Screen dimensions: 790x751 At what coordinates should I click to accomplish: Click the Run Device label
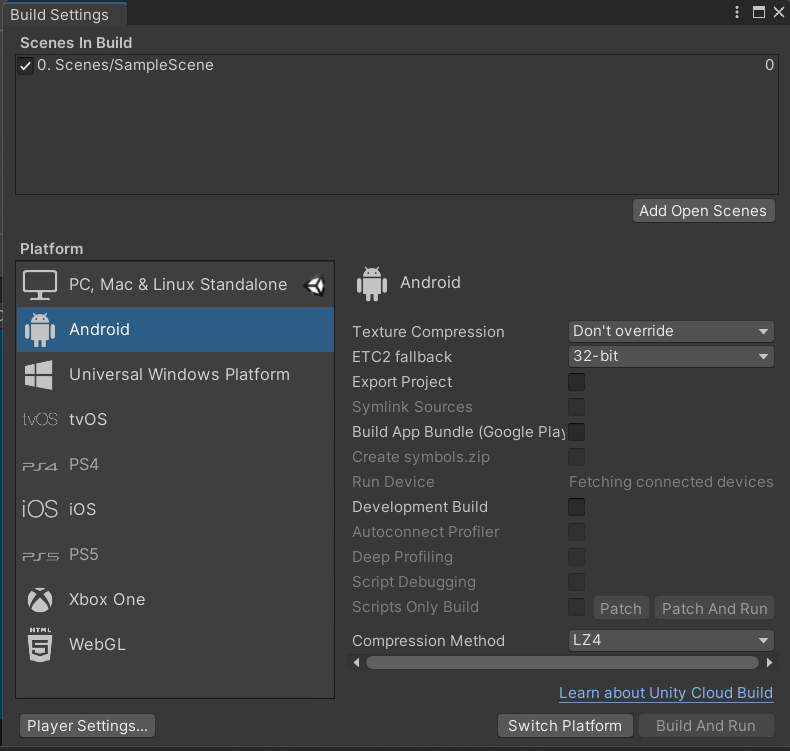pos(393,482)
